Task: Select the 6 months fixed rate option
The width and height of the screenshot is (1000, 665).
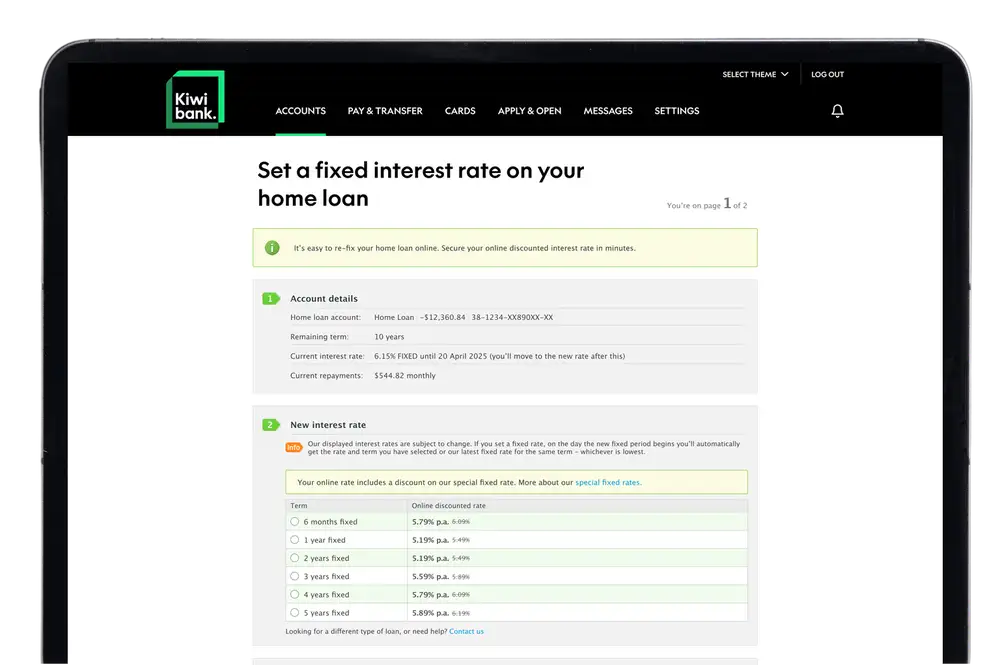Action: coord(292,521)
